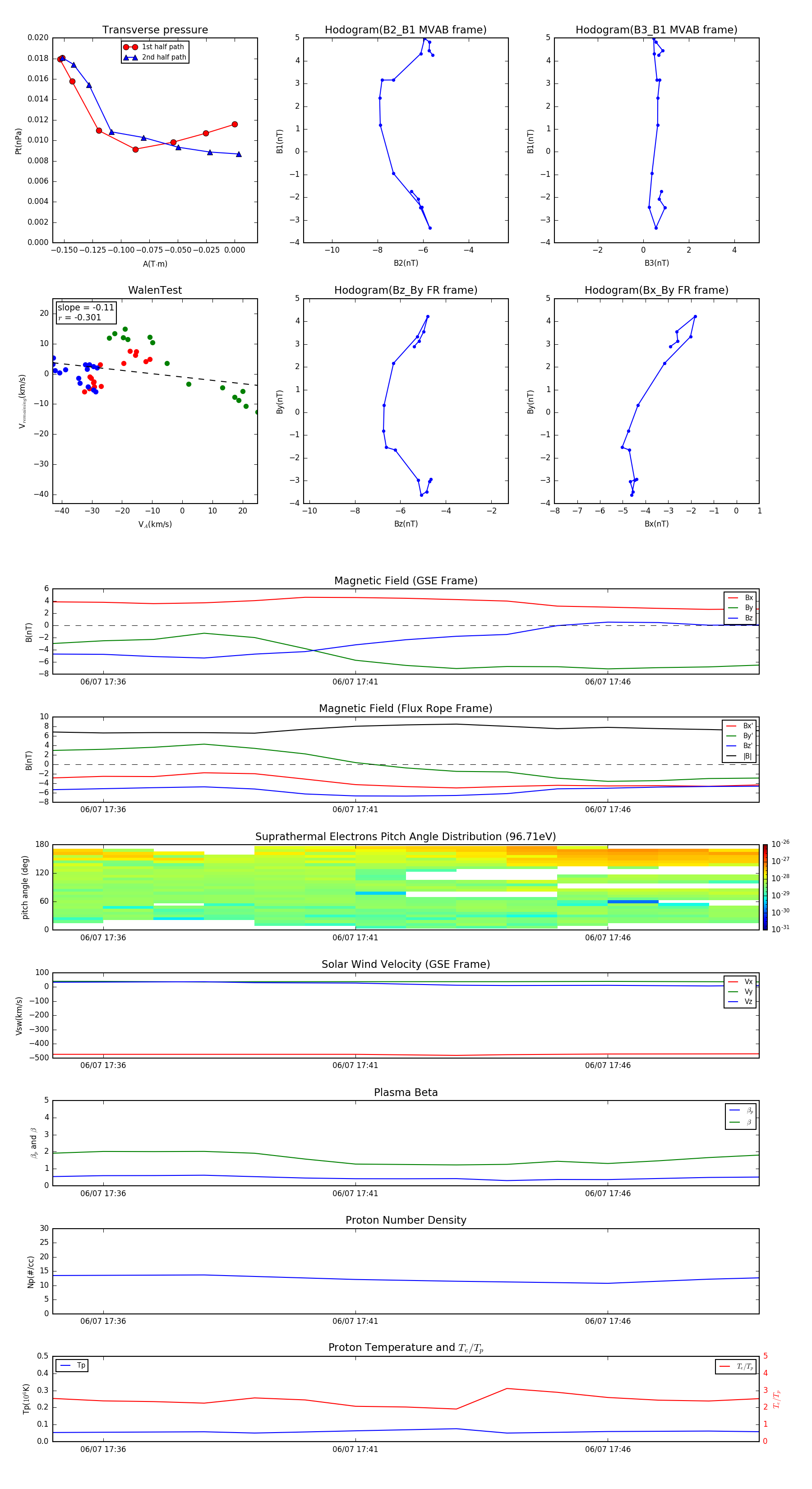Click 'Np(#/cc)' axis label
Screen dimensions: 812x1489
31,1272
